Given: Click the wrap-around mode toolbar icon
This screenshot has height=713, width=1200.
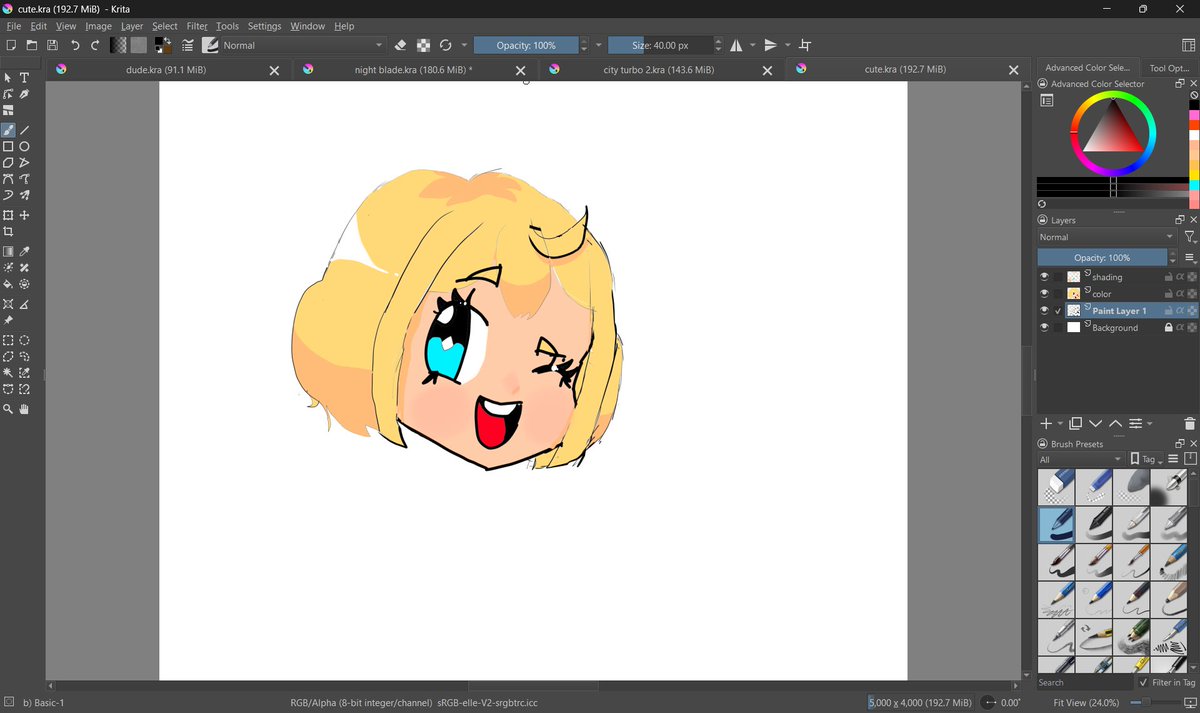Looking at the screenshot, I should coord(805,45).
